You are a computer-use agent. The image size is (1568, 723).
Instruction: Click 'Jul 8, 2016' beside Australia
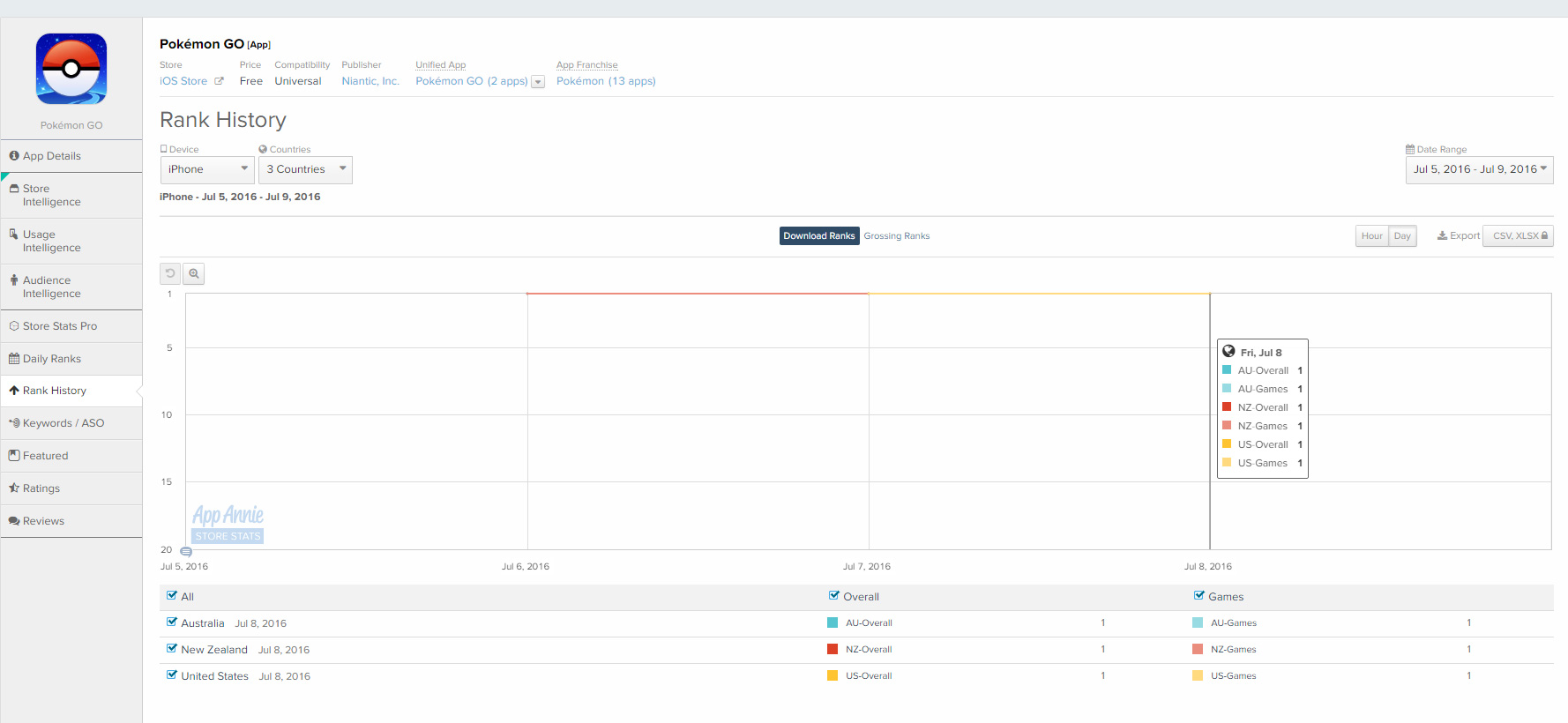point(260,623)
